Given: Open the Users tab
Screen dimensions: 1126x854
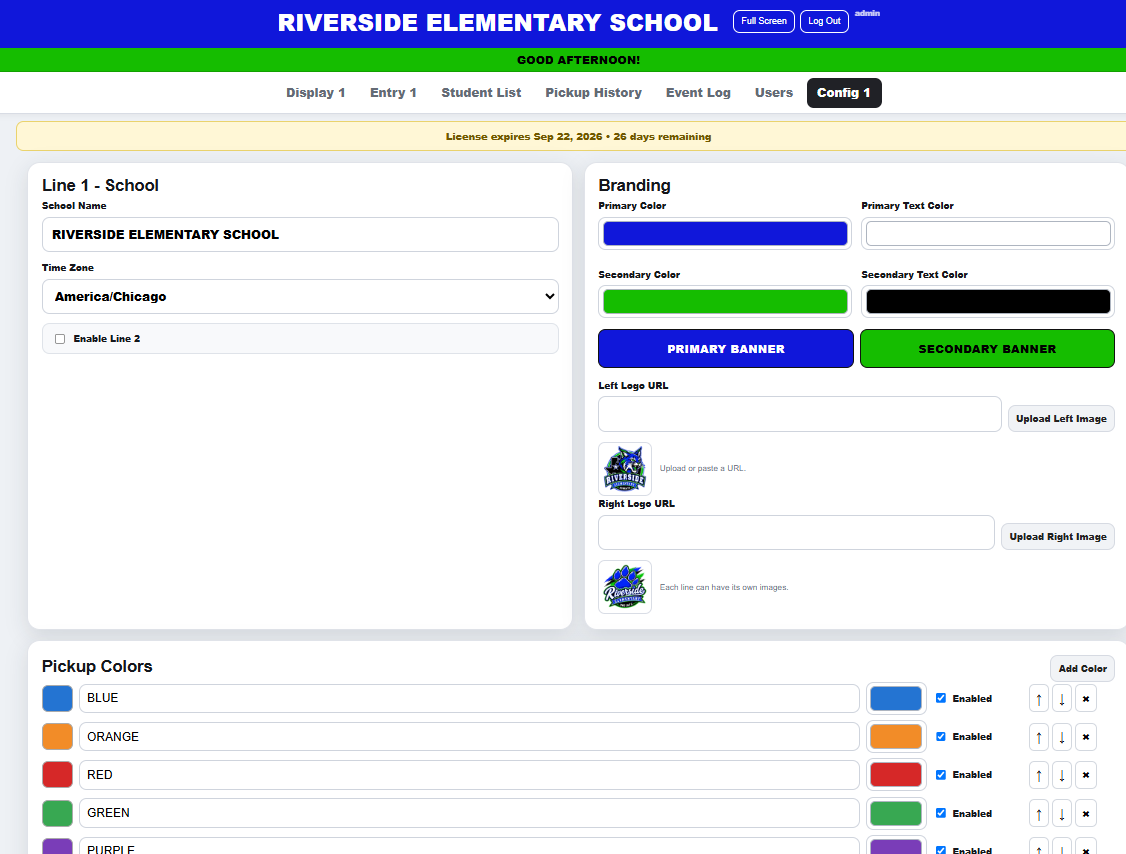Looking at the screenshot, I should [x=773, y=93].
